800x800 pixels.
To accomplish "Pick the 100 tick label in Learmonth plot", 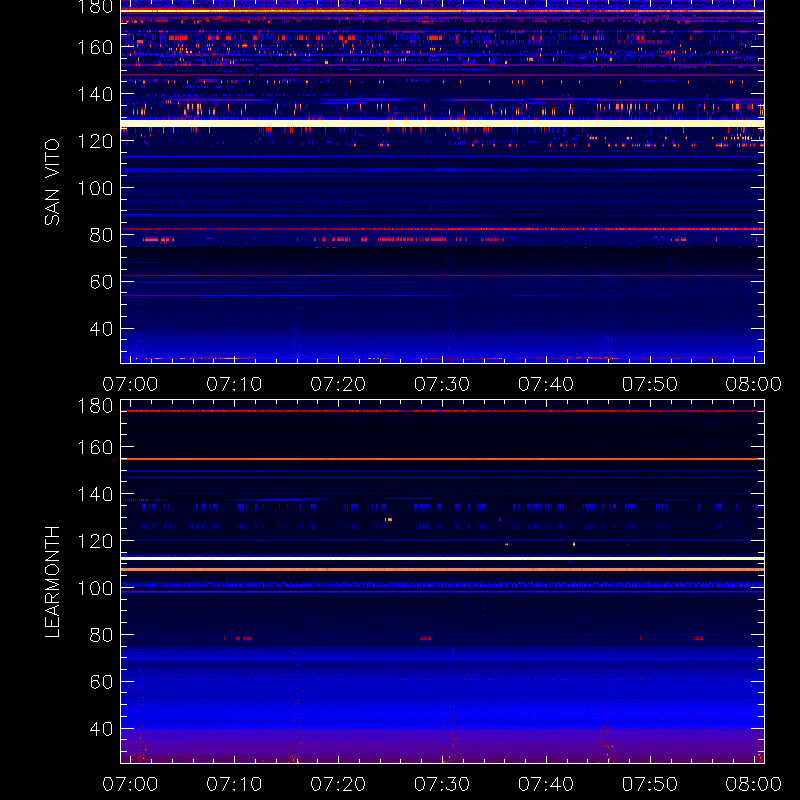I will [95, 588].
